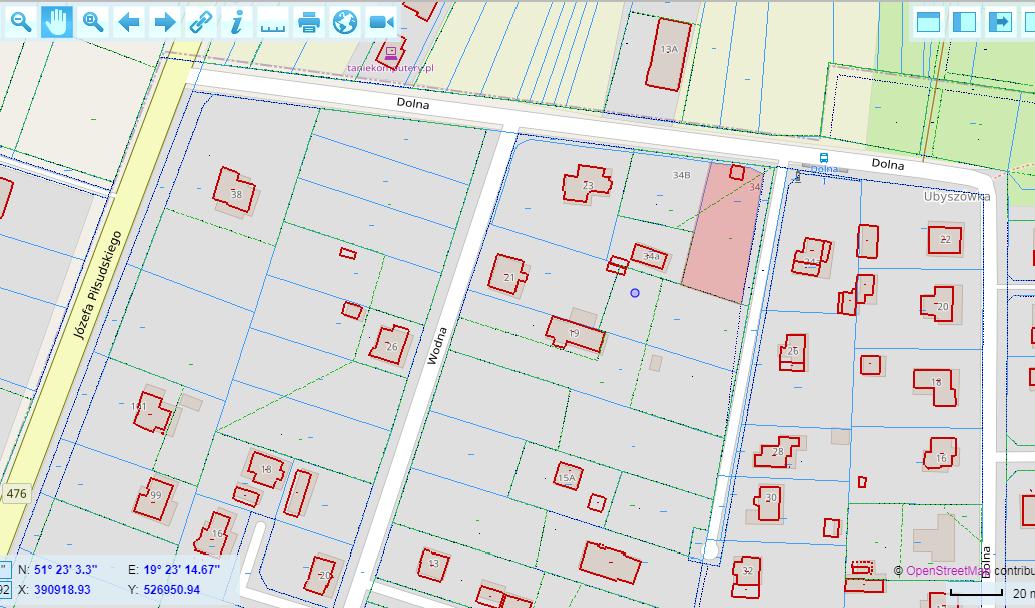1035x608 pixels.
Task: Click the Wodna street label
Action: pos(437,346)
